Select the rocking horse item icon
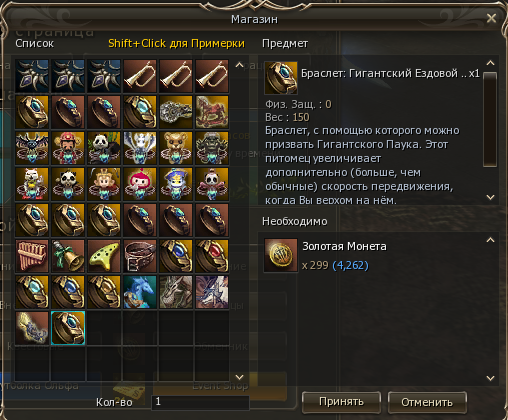This screenshot has height=420, width=508. 212,112
